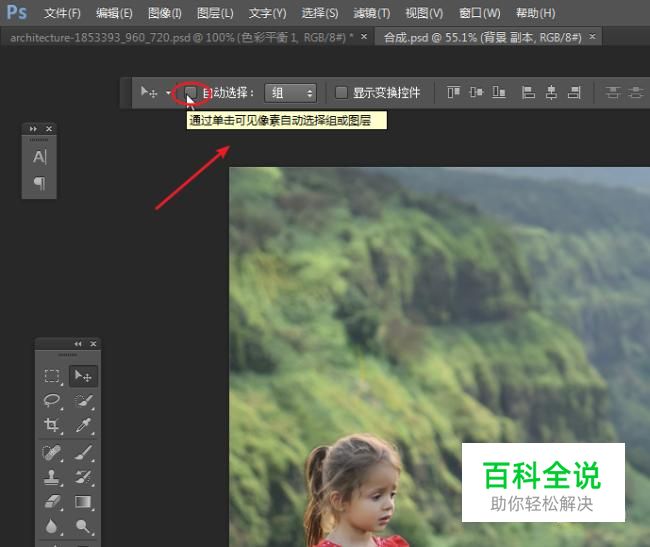This screenshot has height=547, width=650.
Task: Open the tool preset picker arrow
Action: click(168, 93)
